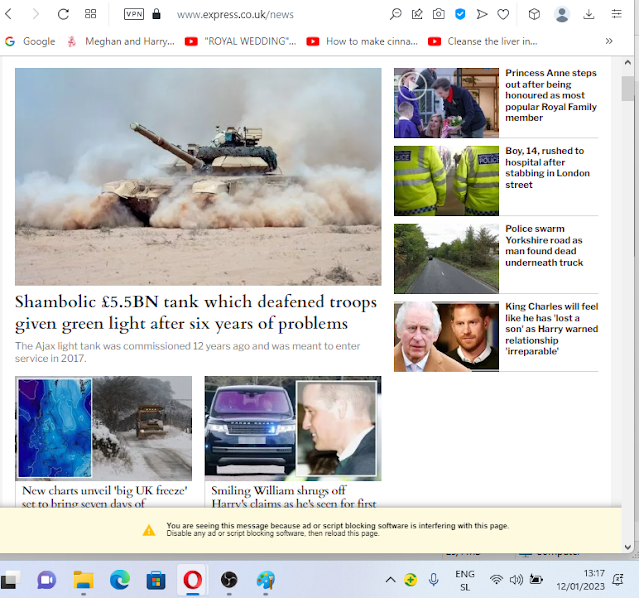Click the microphone tray icon
639x598 pixels.
coord(434,580)
